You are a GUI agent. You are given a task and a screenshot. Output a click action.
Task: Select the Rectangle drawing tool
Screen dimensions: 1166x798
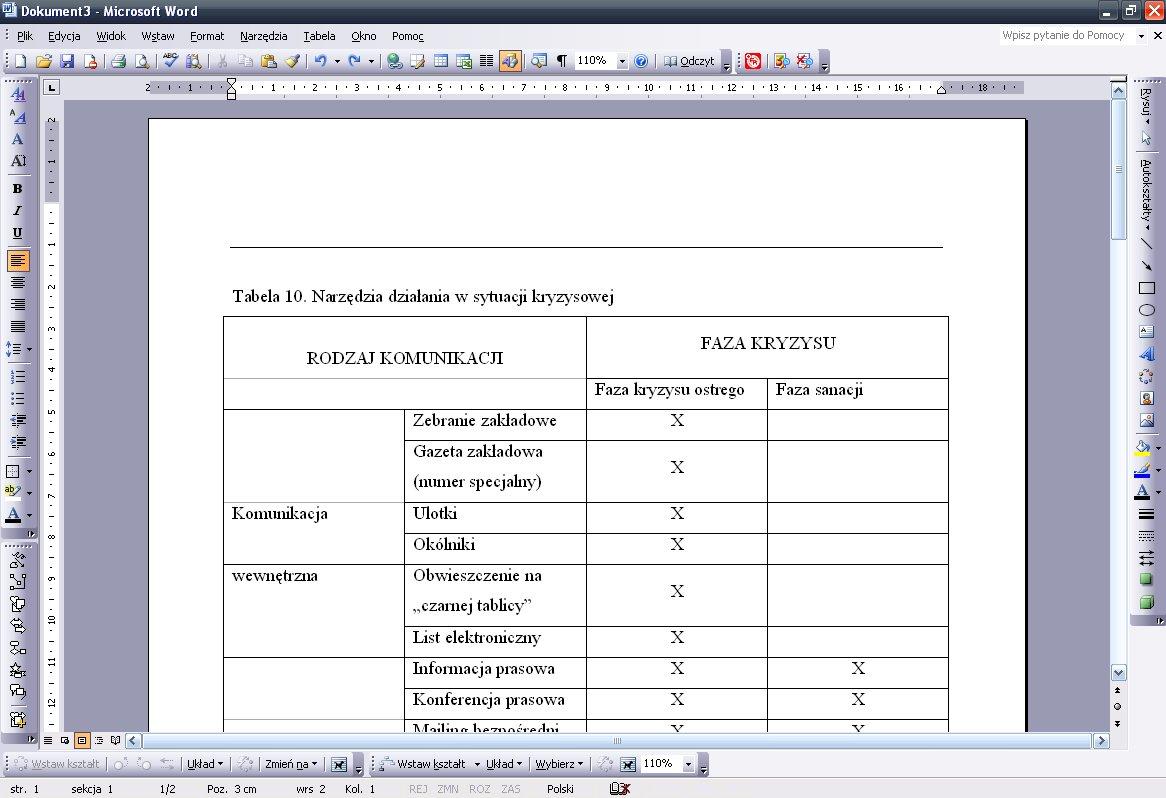coord(1147,288)
